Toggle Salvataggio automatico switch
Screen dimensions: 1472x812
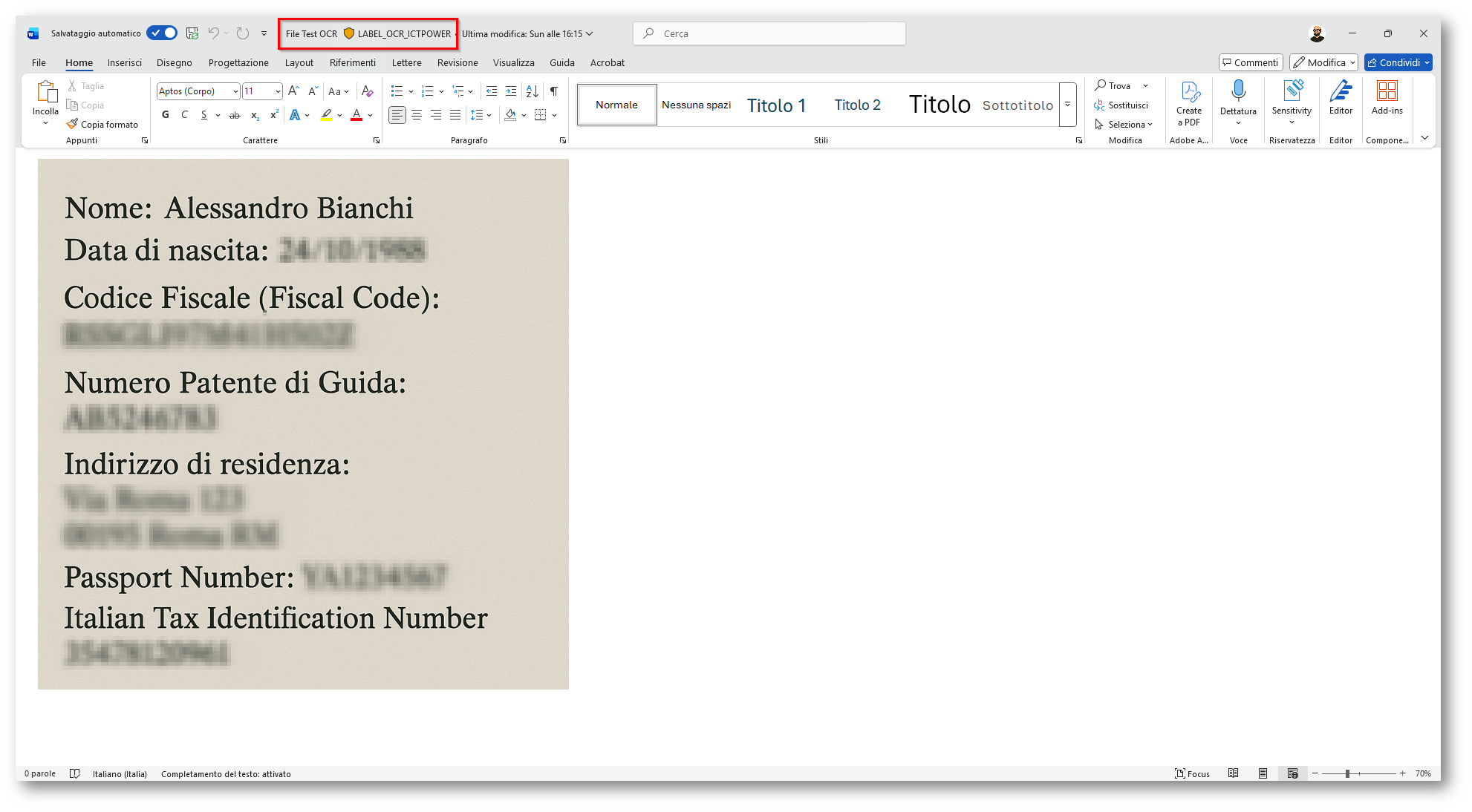click(x=162, y=33)
